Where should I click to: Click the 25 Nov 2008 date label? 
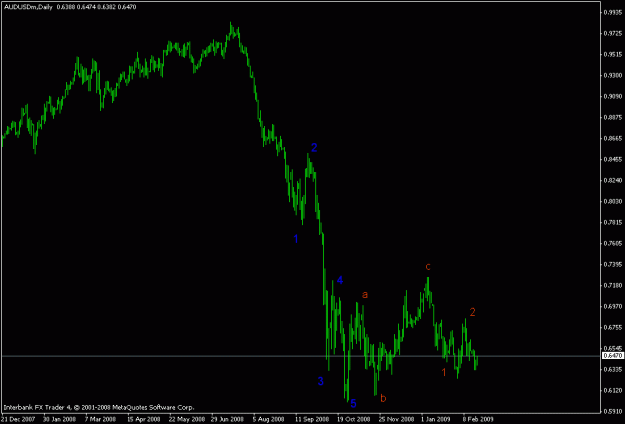pyautogui.click(x=397, y=419)
